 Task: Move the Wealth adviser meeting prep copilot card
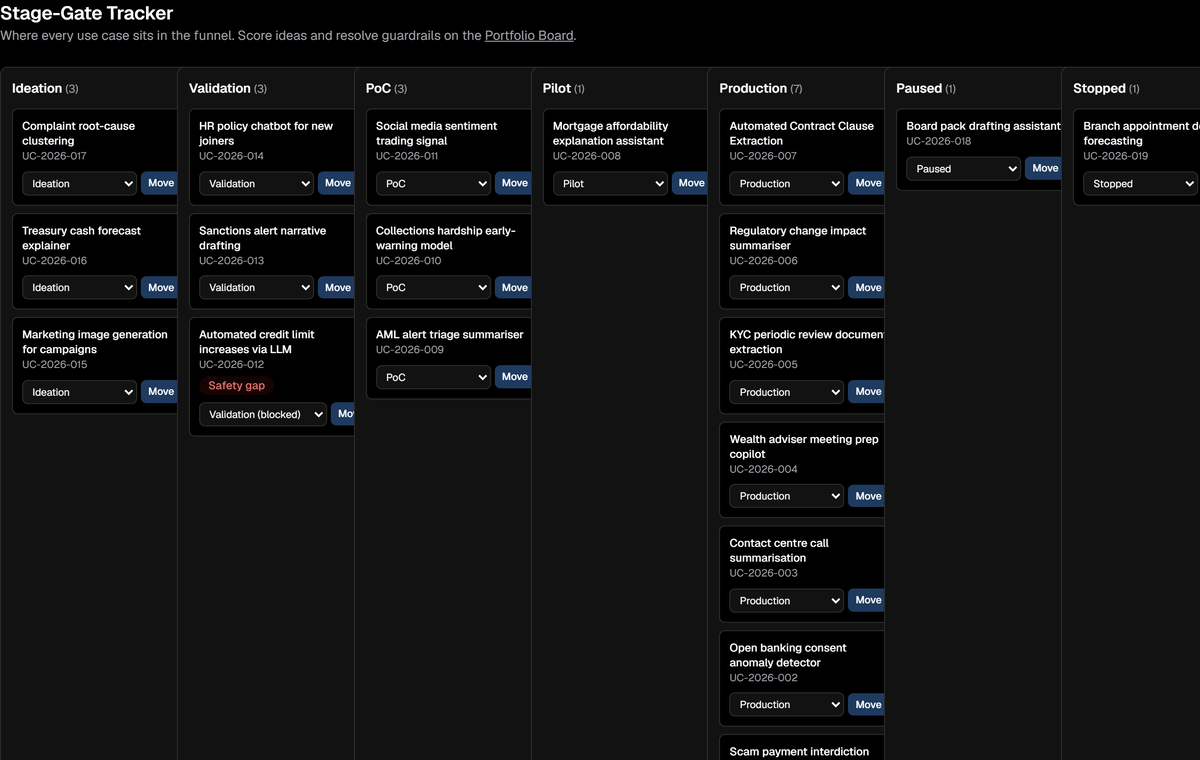[x=867, y=496]
